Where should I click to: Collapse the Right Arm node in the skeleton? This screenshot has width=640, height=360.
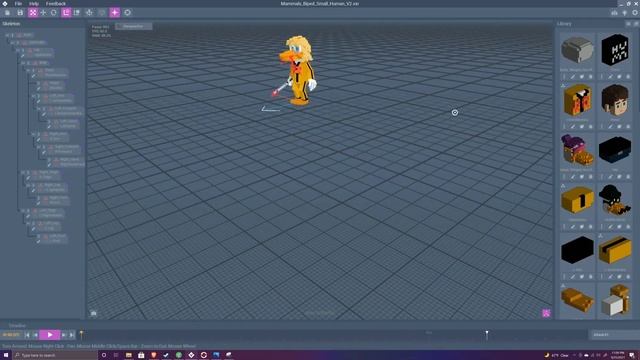[34, 134]
